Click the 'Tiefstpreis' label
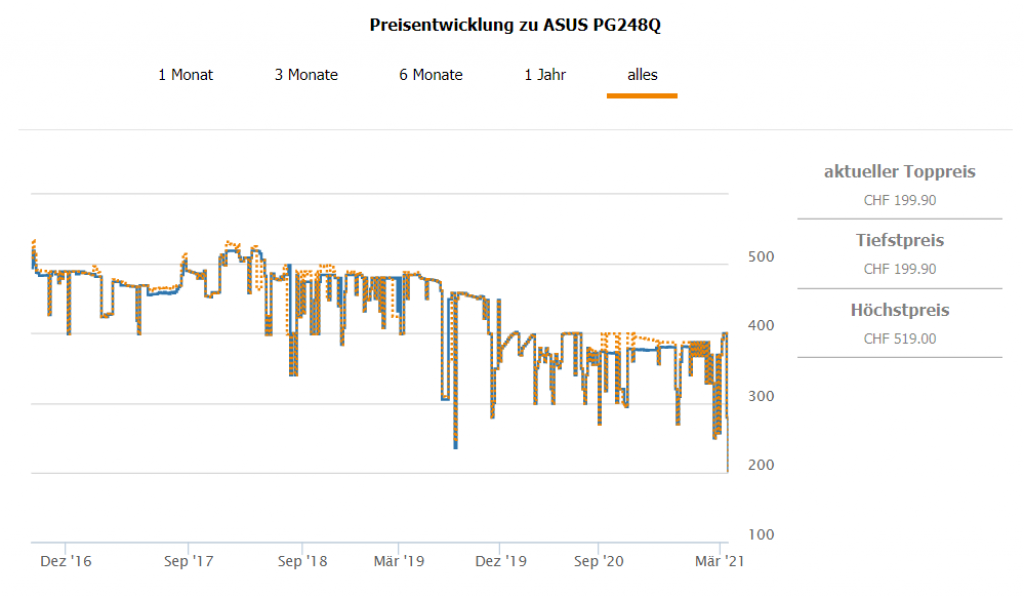 pyautogui.click(x=899, y=241)
